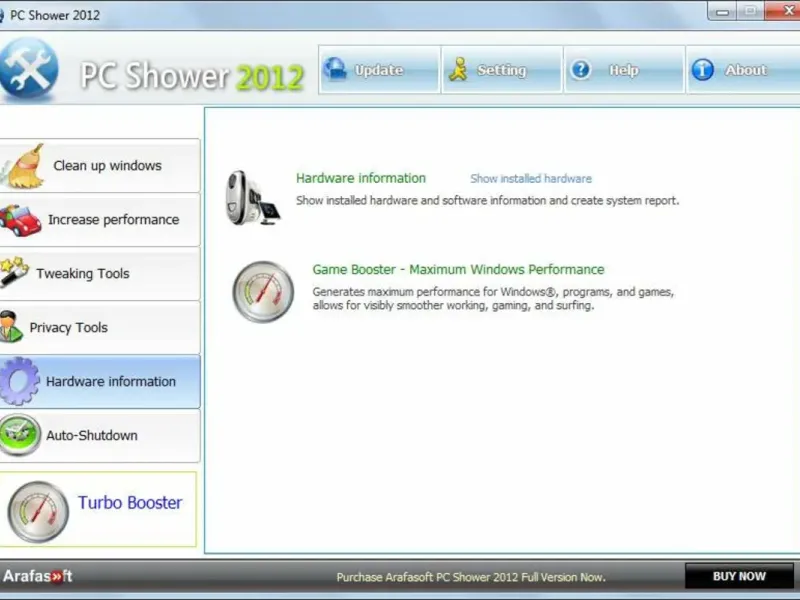This screenshot has width=800, height=600.
Task: Click the Game Booster speedometer icon
Action: pos(263,292)
